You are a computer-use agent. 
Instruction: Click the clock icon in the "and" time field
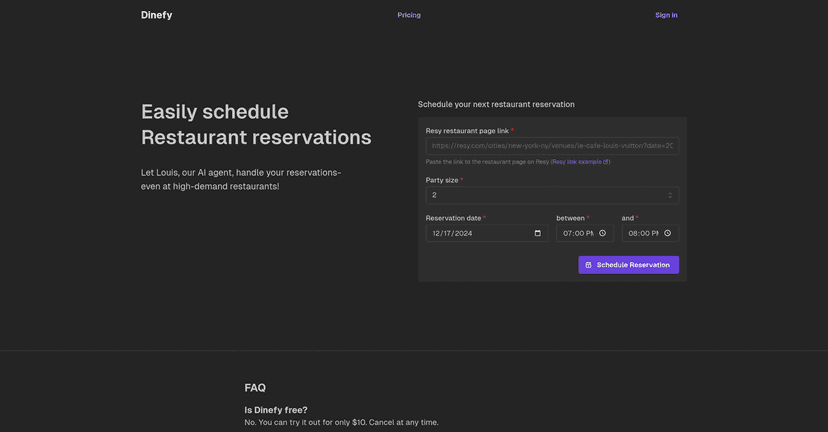tap(667, 233)
